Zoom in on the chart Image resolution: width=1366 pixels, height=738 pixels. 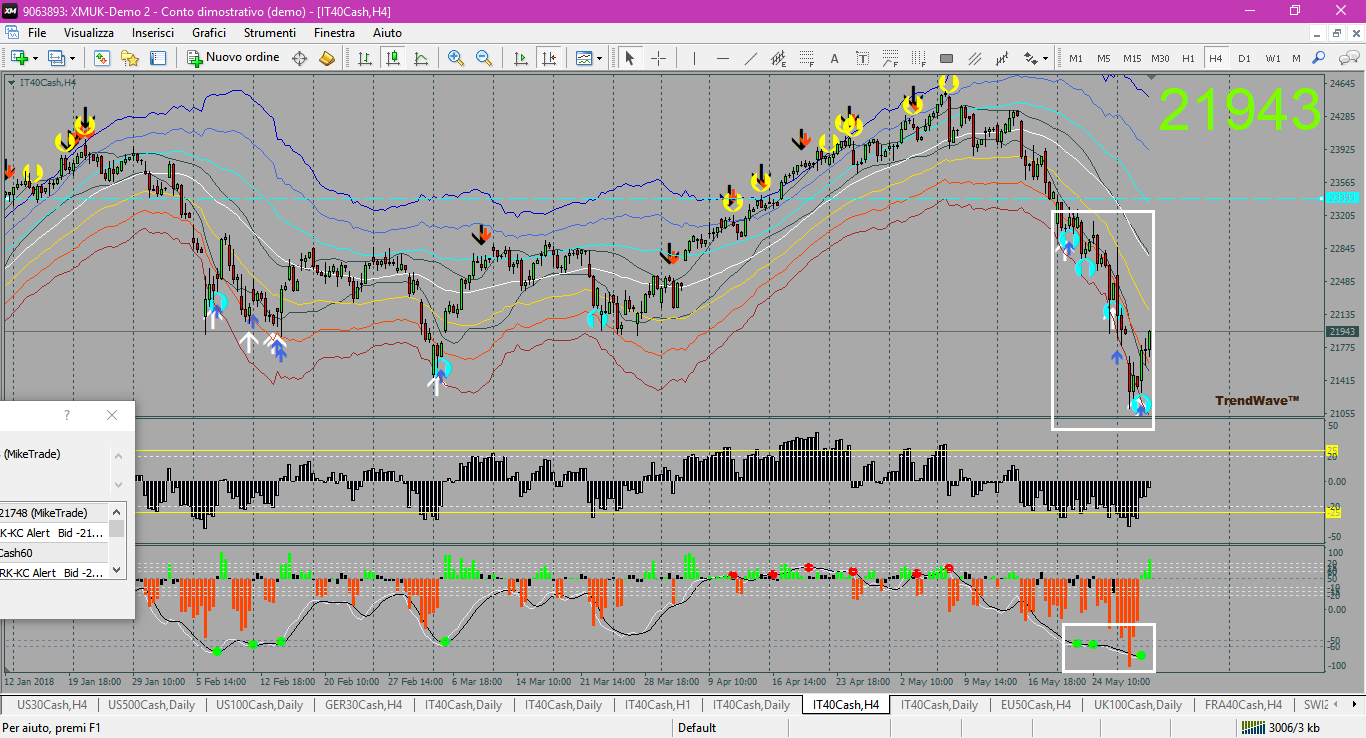click(x=456, y=58)
